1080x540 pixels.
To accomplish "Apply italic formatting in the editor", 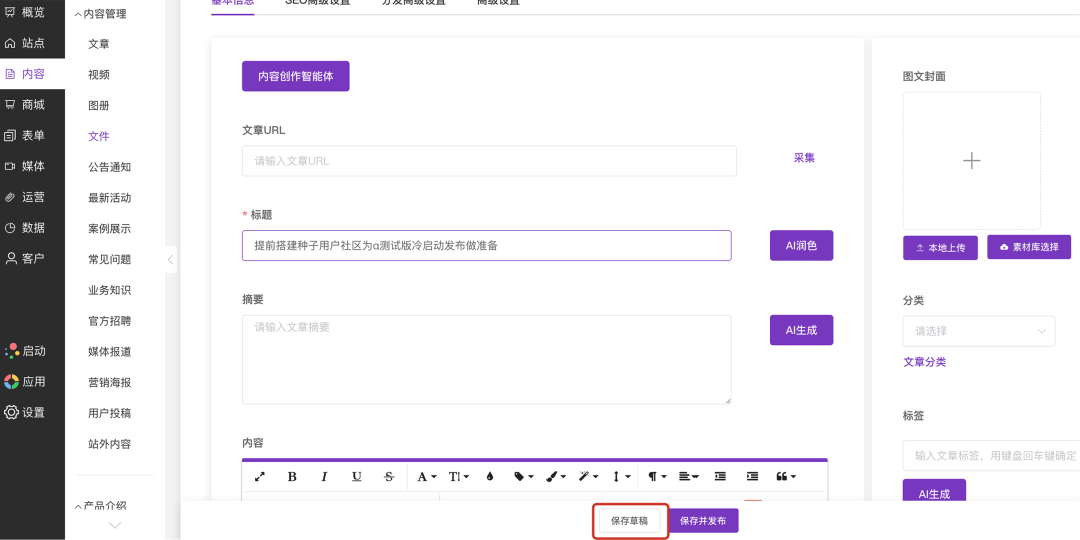I will [x=324, y=477].
